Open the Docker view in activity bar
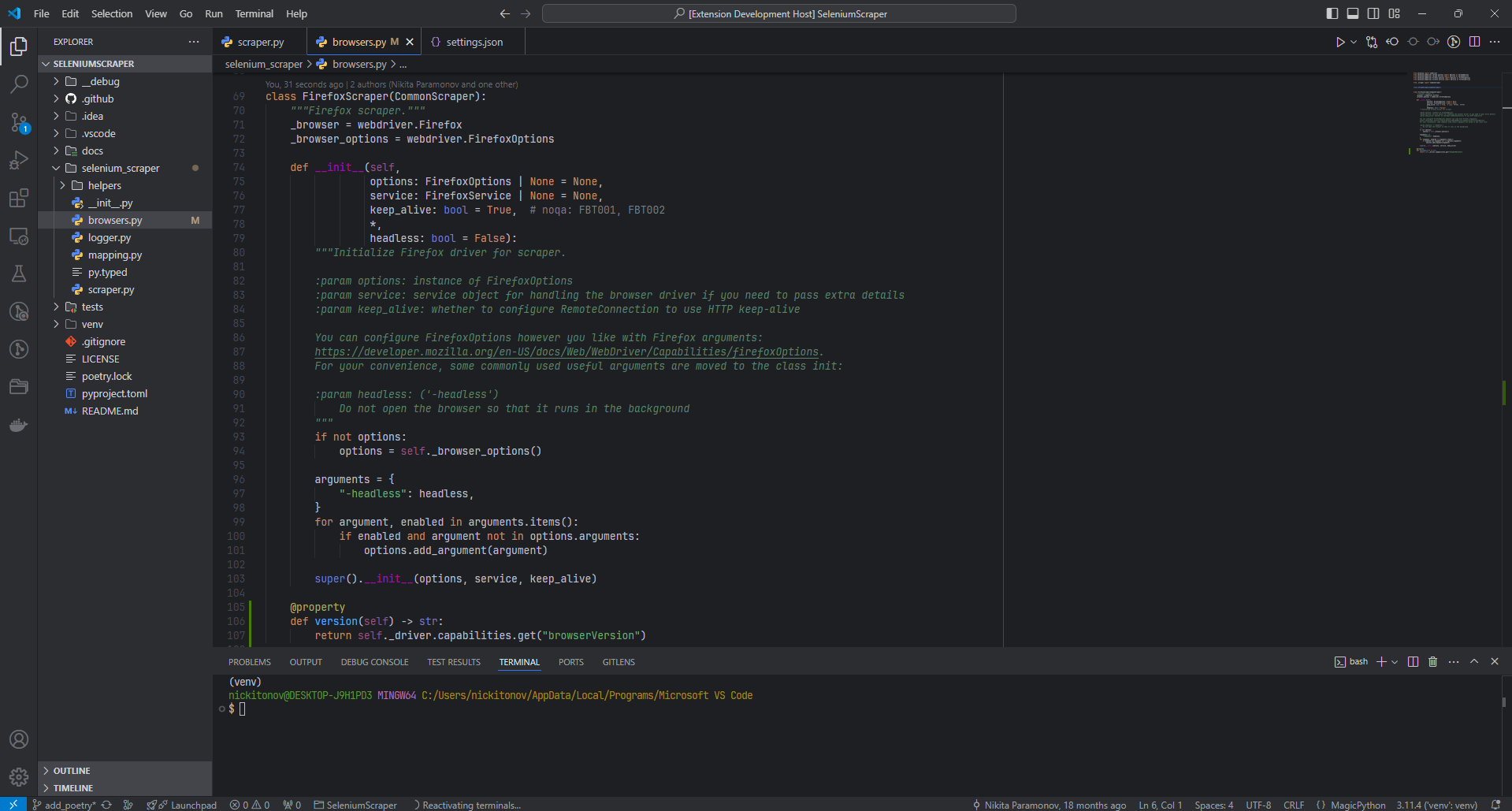The width and height of the screenshot is (1512, 811). (x=19, y=426)
